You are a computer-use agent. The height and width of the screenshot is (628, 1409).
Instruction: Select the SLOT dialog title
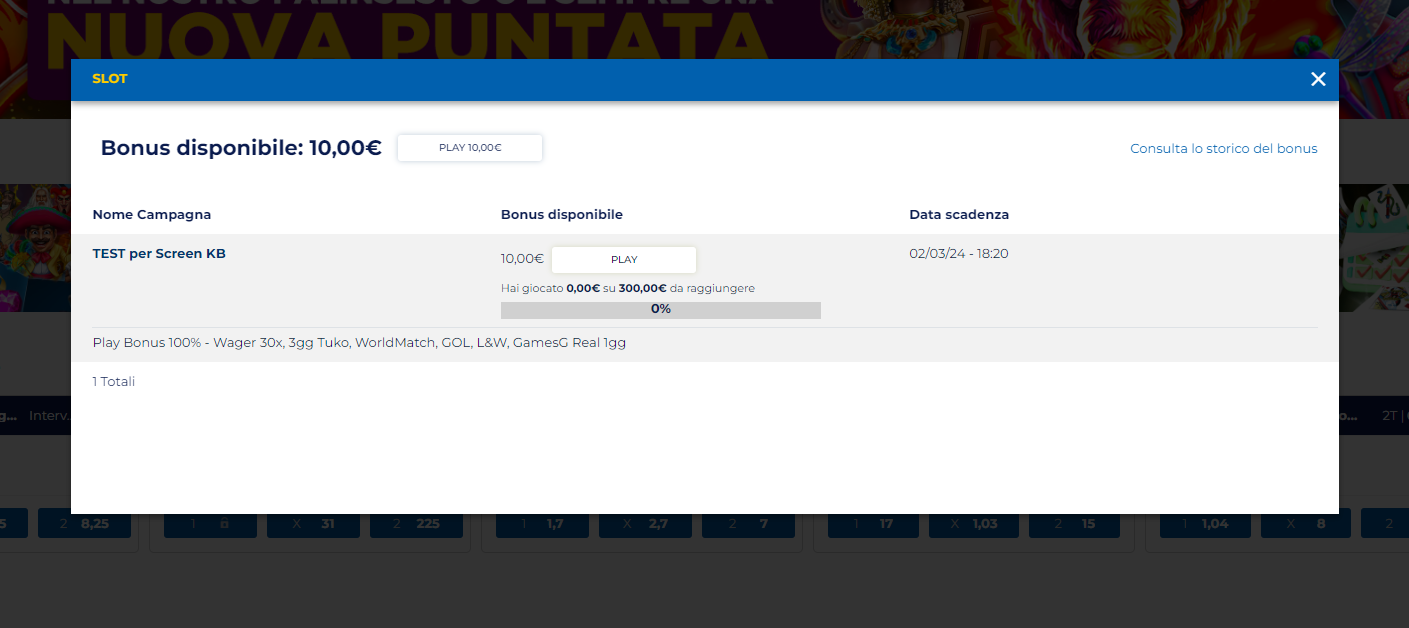[x=110, y=79]
